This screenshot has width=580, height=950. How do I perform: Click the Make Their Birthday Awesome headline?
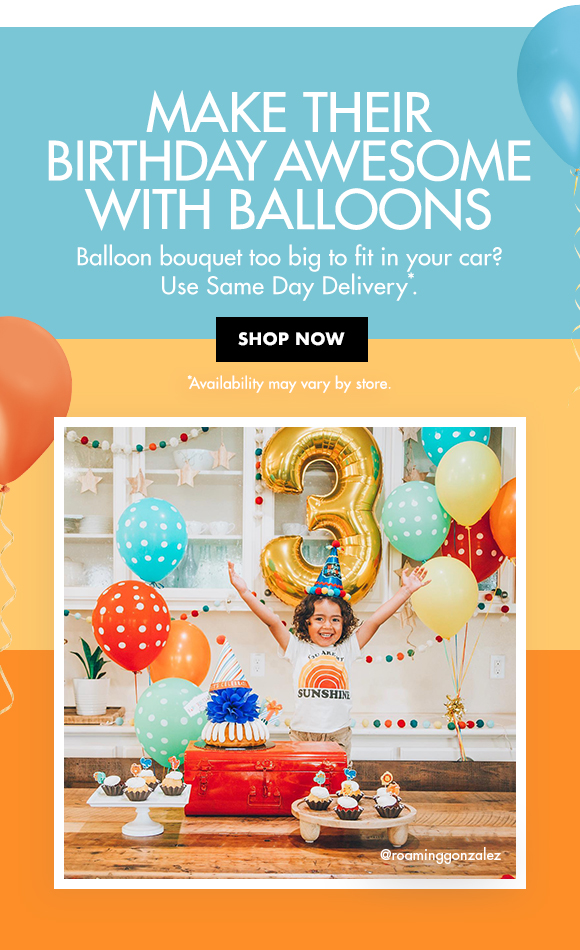click(x=289, y=160)
